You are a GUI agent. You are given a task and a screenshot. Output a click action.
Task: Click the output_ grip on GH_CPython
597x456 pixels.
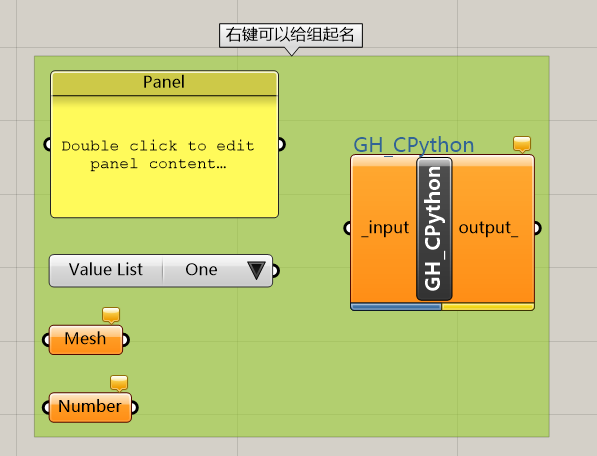(537, 228)
